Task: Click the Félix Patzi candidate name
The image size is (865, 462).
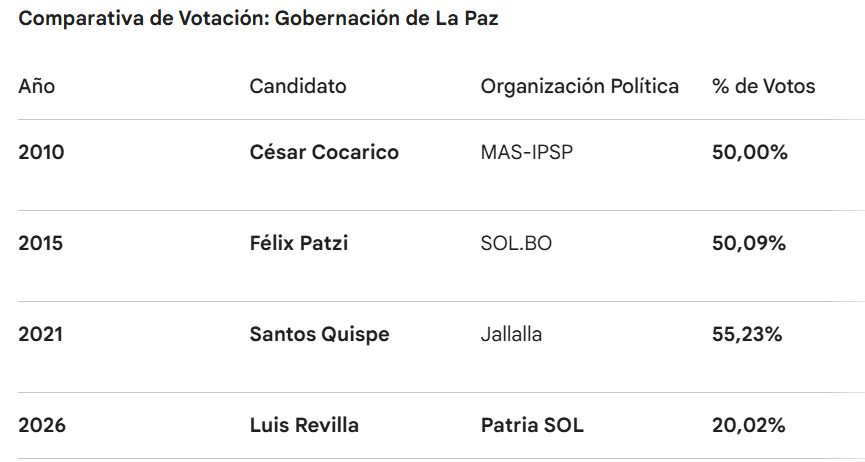Action: tap(299, 243)
